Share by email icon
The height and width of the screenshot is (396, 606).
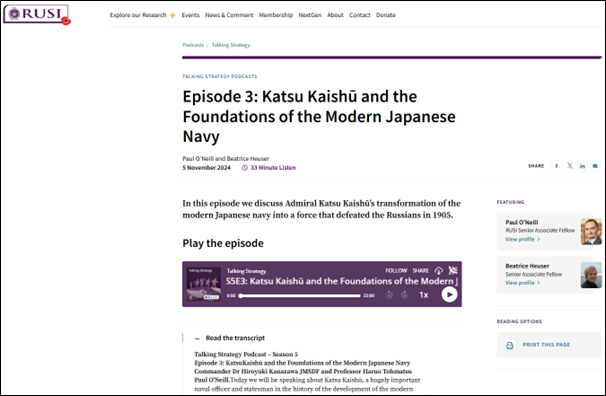595,166
